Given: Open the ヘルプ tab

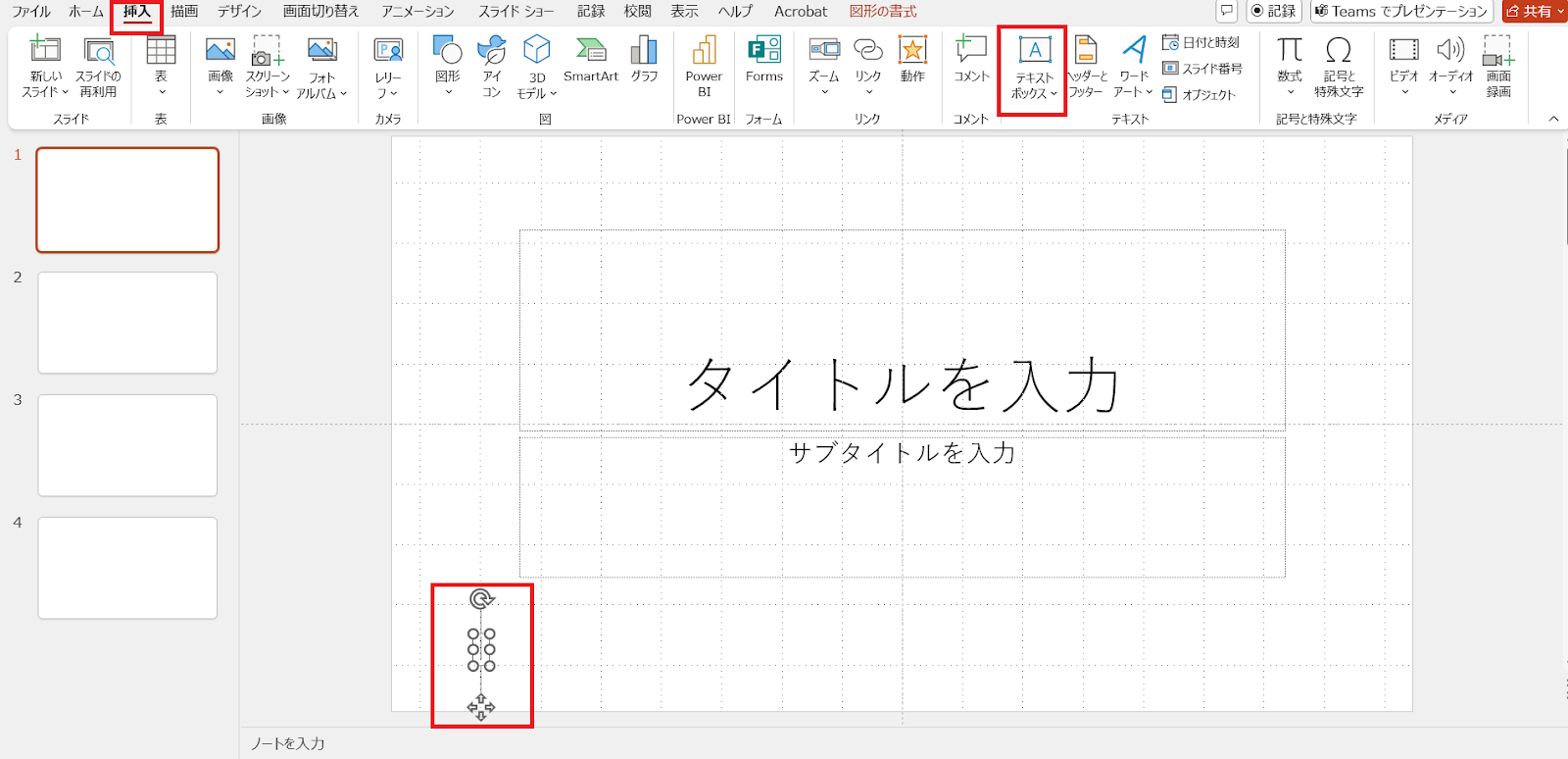Looking at the screenshot, I should [736, 12].
